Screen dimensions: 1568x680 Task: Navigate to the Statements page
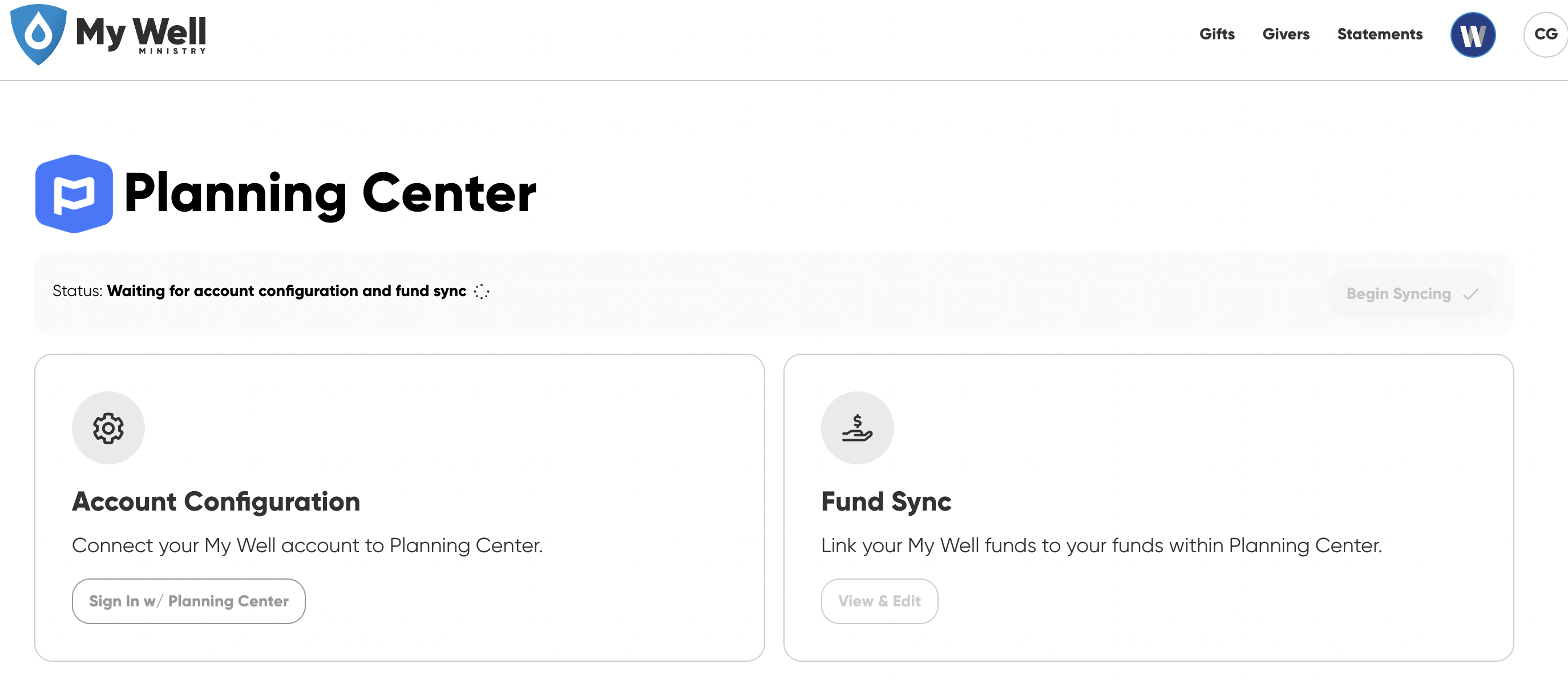pos(1379,35)
